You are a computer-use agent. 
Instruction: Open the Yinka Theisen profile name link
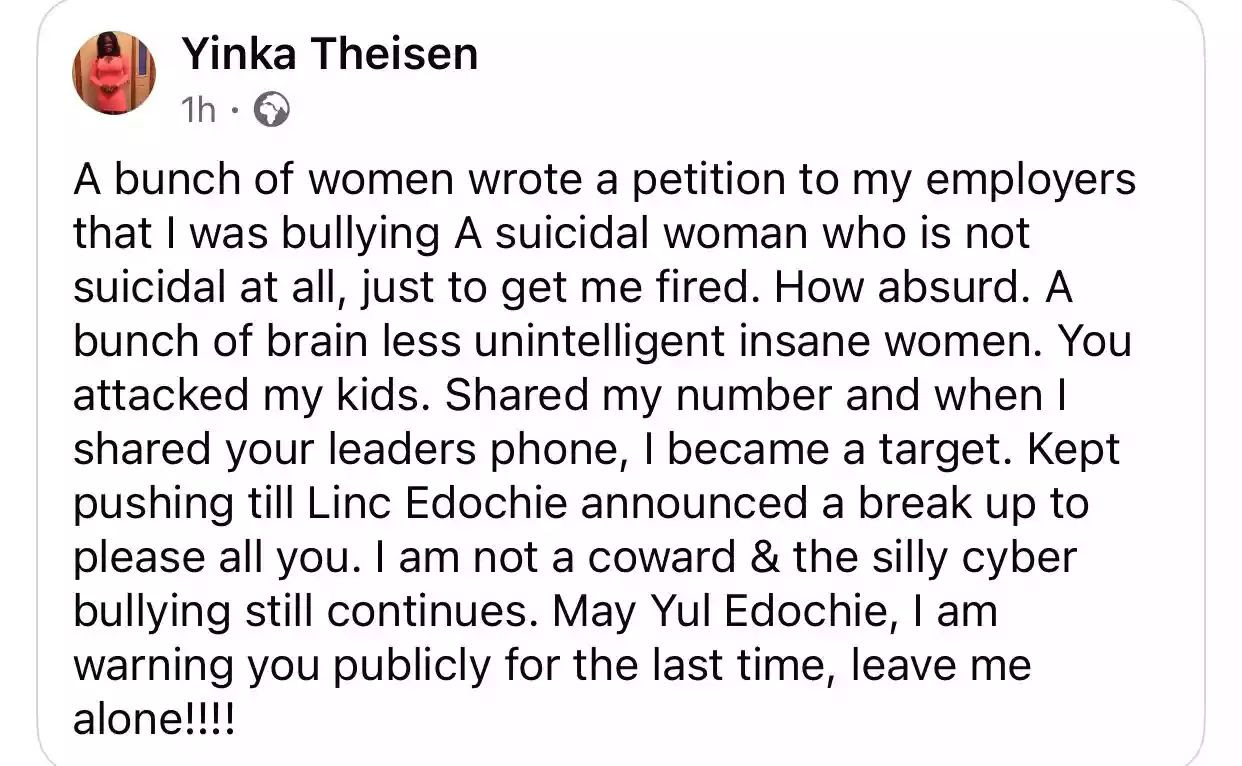click(330, 54)
